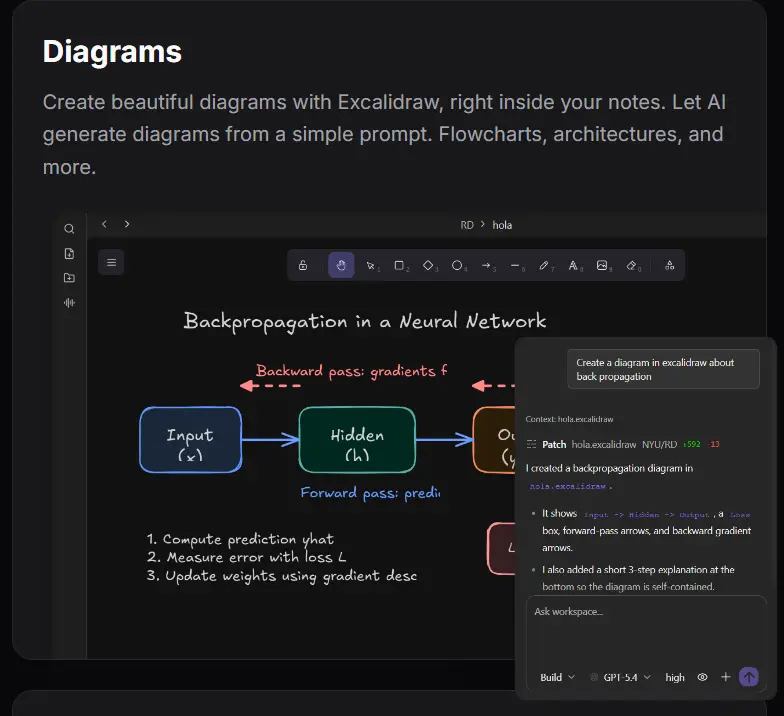The width and height of the screenshot is (784, 716).
Task: Select the Rectangle shape tool
Action: point(399,266)
